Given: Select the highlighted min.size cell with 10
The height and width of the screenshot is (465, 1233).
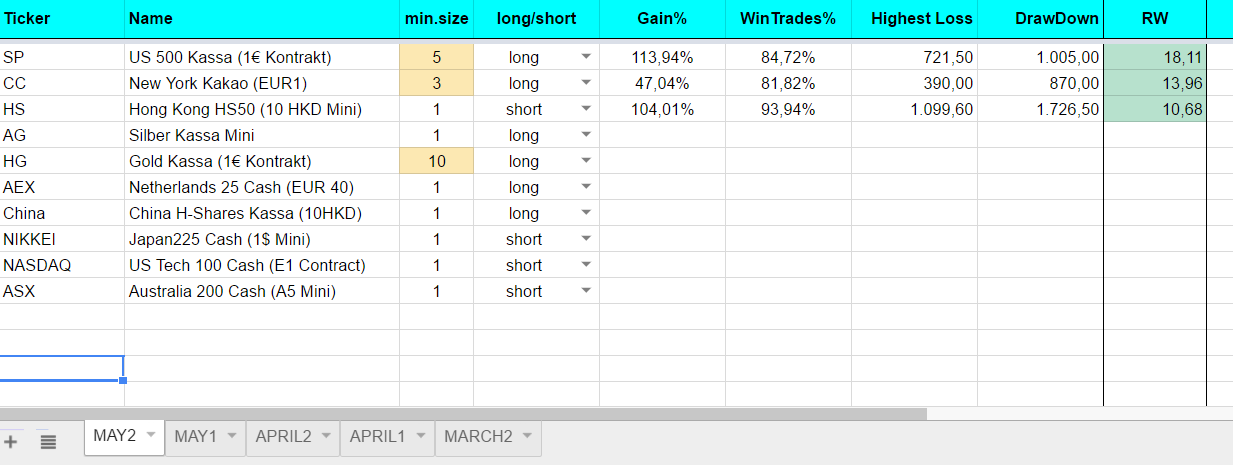Looking at the screenshot, I should [436, 161].
